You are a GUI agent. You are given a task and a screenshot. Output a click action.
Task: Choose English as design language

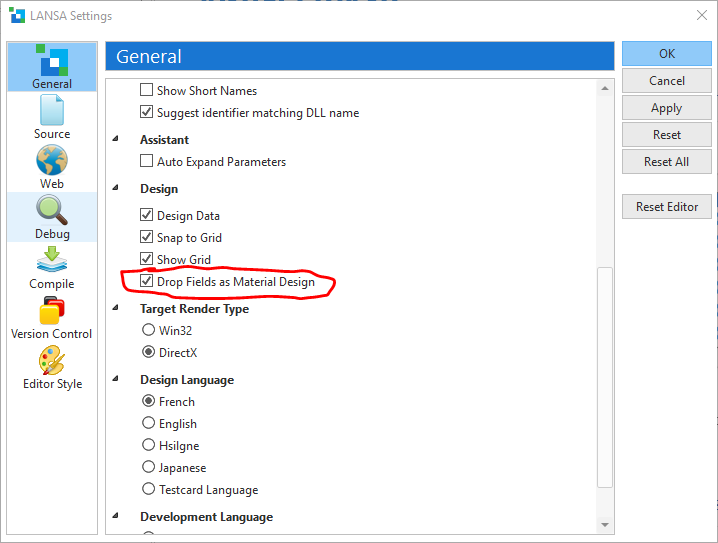[x=149, y=424]
